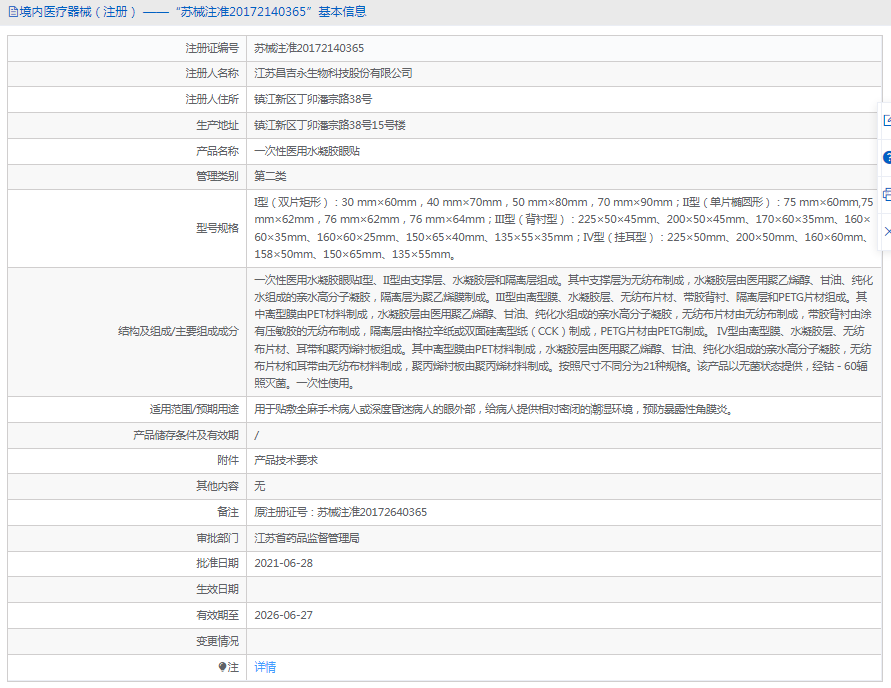891x688 pixels.
Task: Click the document icon in page header
Action: click(13, 12)
